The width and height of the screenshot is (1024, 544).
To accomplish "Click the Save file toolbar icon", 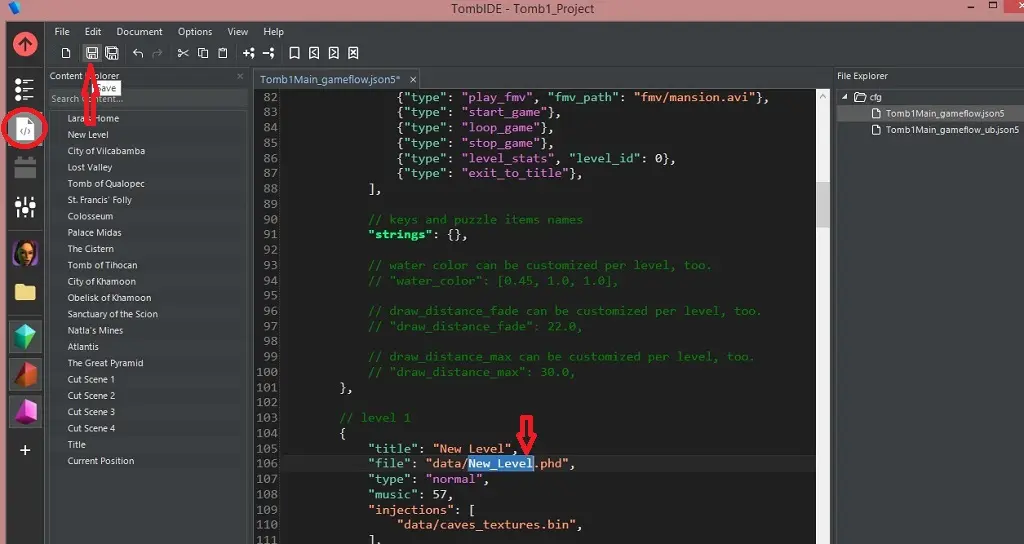I will tap(92, 53).
